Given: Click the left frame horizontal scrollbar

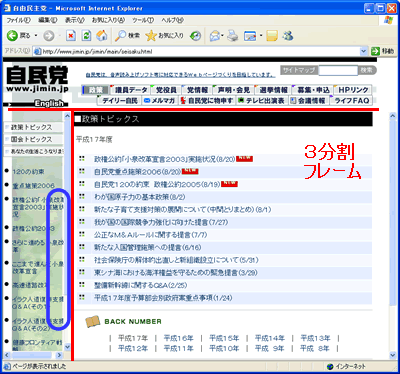Looking at the screenshot, I should point(33,355).
